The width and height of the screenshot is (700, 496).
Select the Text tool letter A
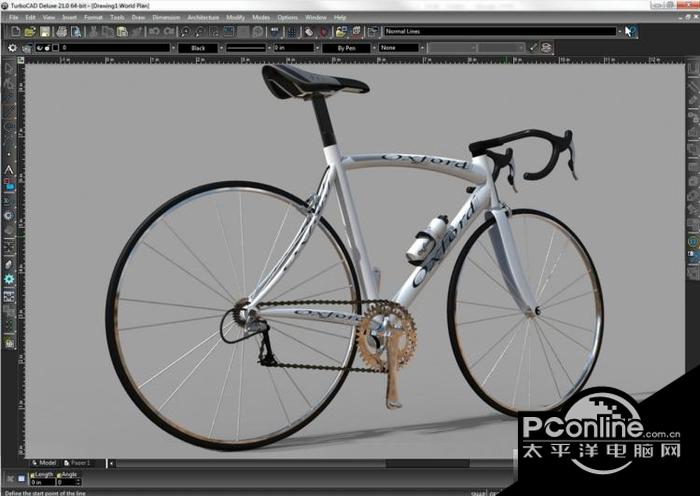(x=9, y=170)
